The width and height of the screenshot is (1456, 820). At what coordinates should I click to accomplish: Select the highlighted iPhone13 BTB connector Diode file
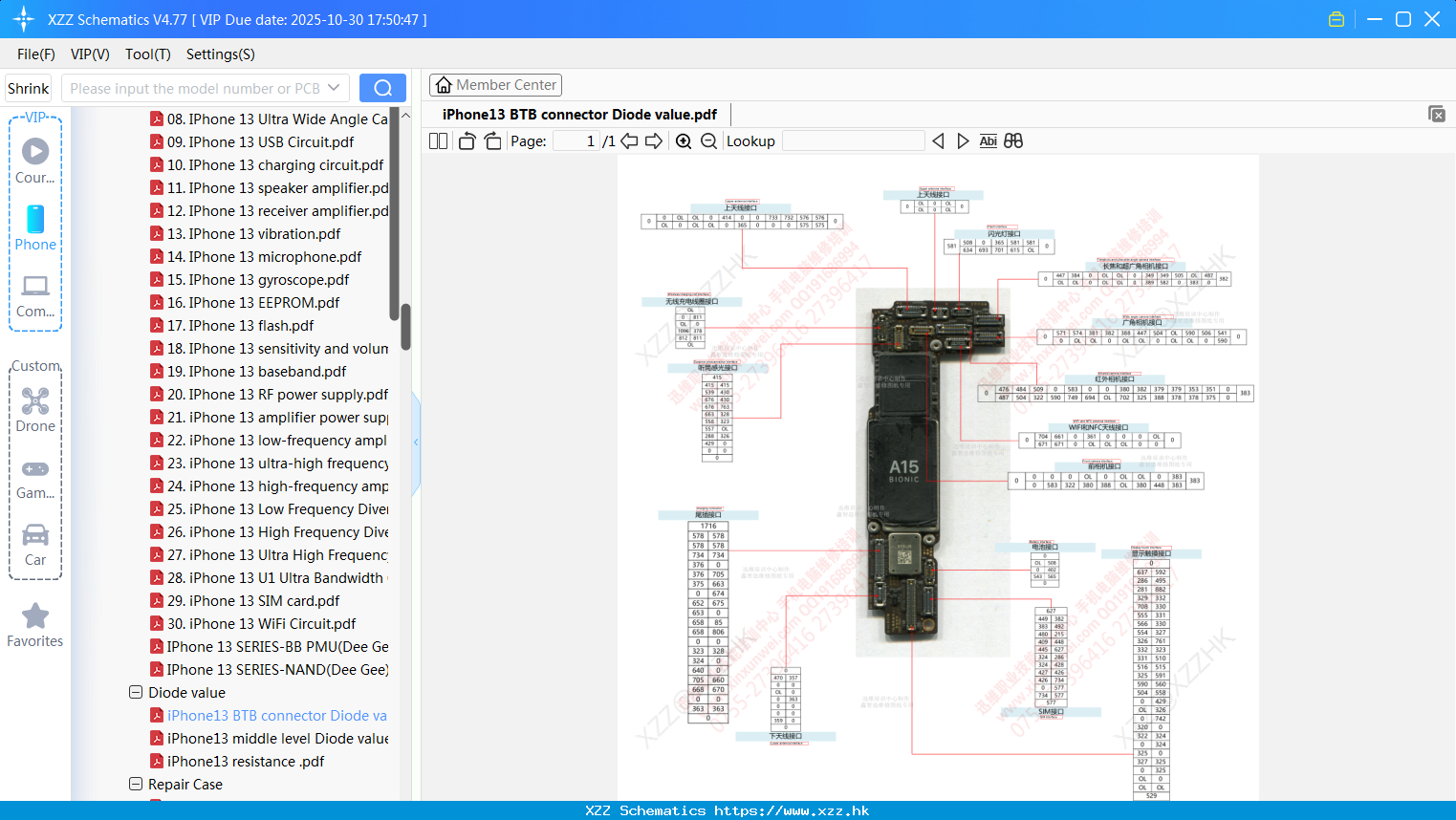pos(270,716)
